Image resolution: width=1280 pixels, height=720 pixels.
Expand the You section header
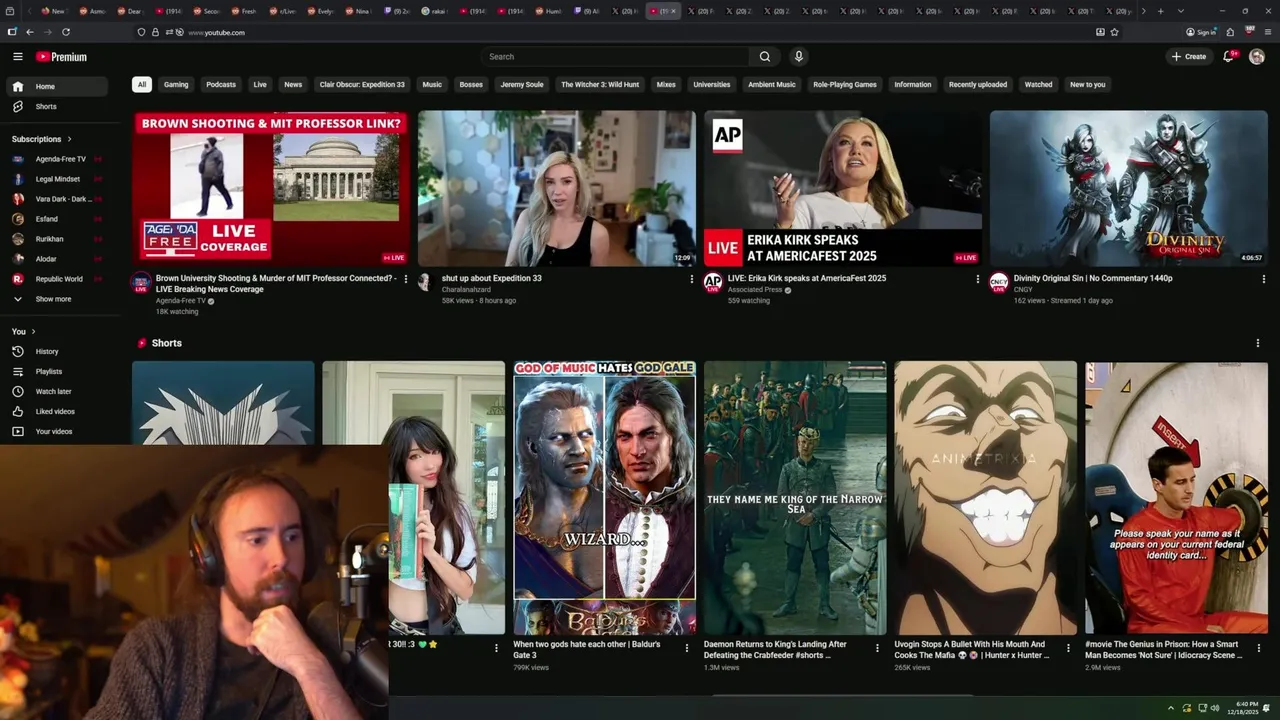[24, 331]
